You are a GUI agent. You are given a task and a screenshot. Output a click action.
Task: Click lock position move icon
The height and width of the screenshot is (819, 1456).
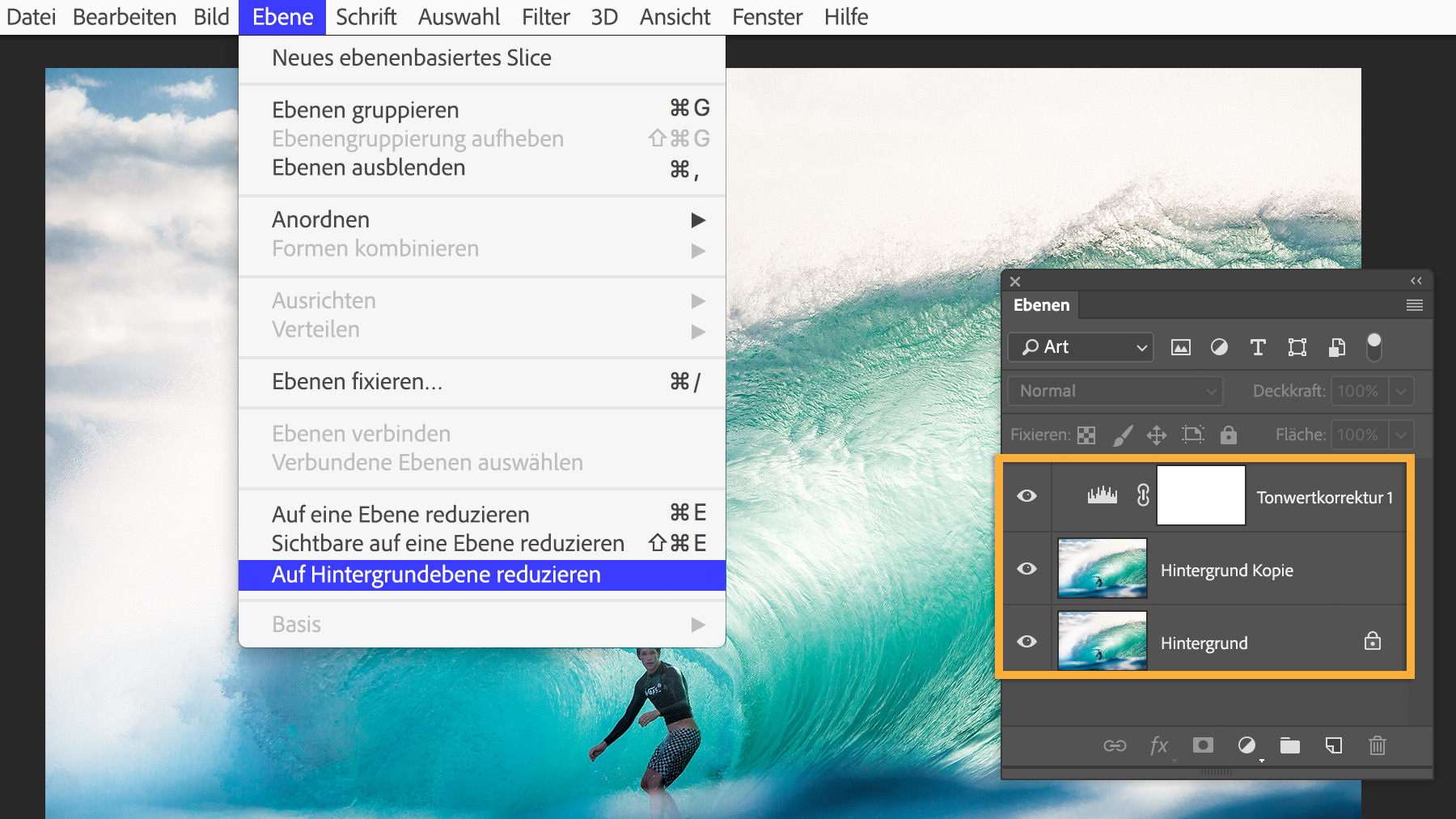1157,435
